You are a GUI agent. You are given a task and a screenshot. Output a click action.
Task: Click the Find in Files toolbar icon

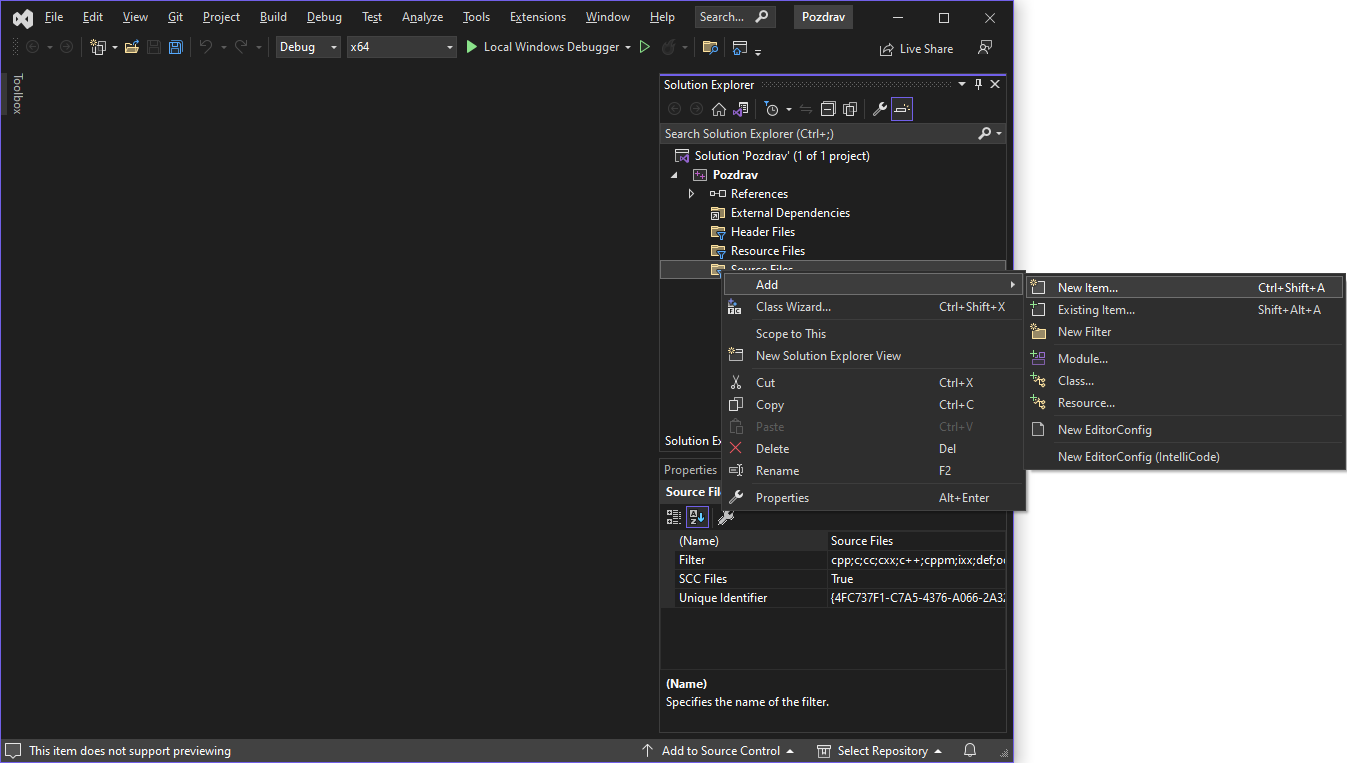pos(710,47)
